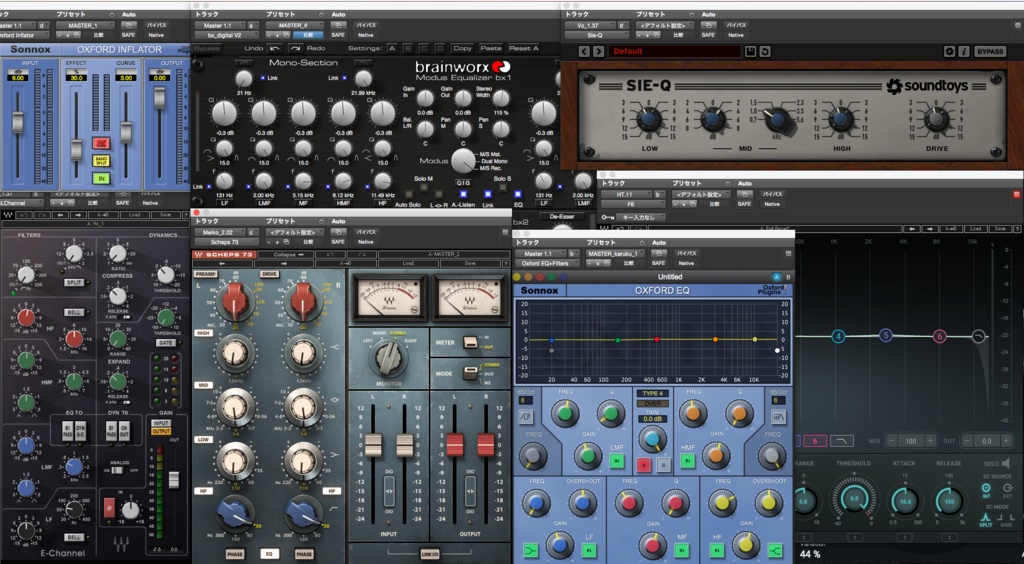Select band 6 tab in F6
This screenshot has height=564, width=1024.
[815, 441]
